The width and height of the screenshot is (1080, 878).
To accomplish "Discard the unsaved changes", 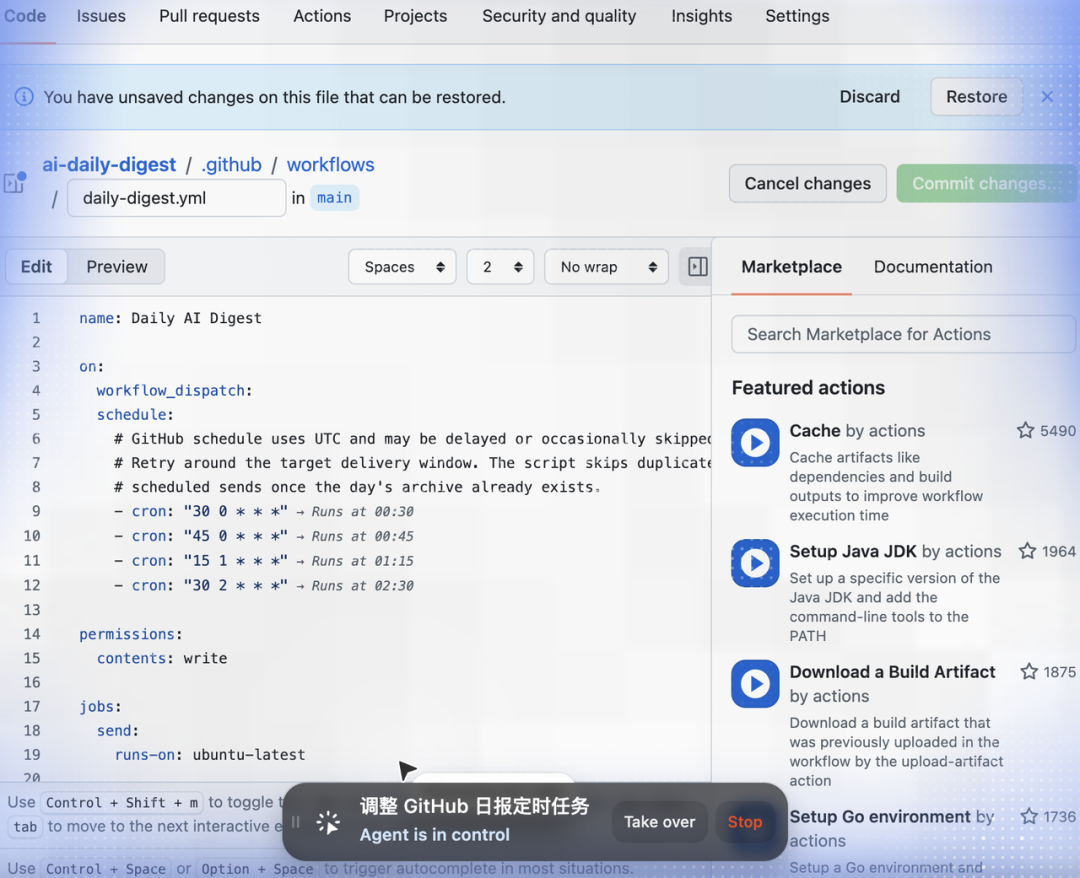I will pos(869,96).
